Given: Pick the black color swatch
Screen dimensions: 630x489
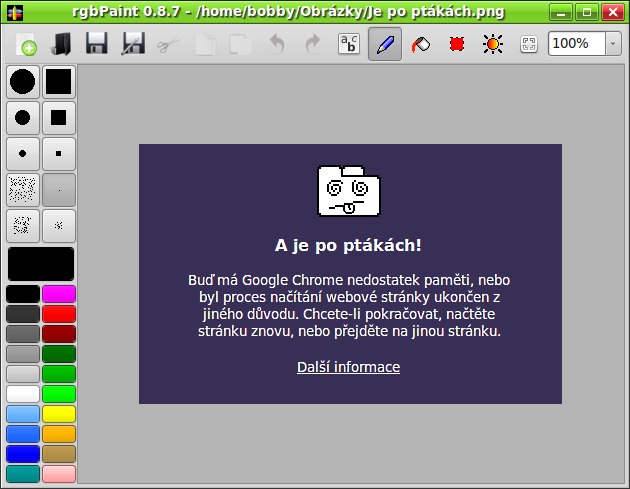Looking at the screenshot, I should [23, 294].
